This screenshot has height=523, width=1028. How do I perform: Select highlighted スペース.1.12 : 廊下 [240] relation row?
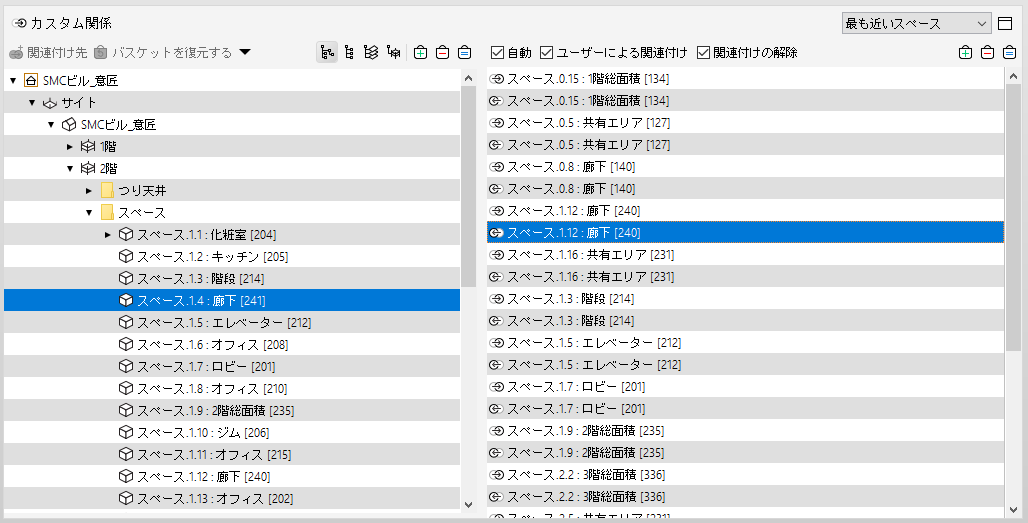pyautogui.click(x=745, y=232)
